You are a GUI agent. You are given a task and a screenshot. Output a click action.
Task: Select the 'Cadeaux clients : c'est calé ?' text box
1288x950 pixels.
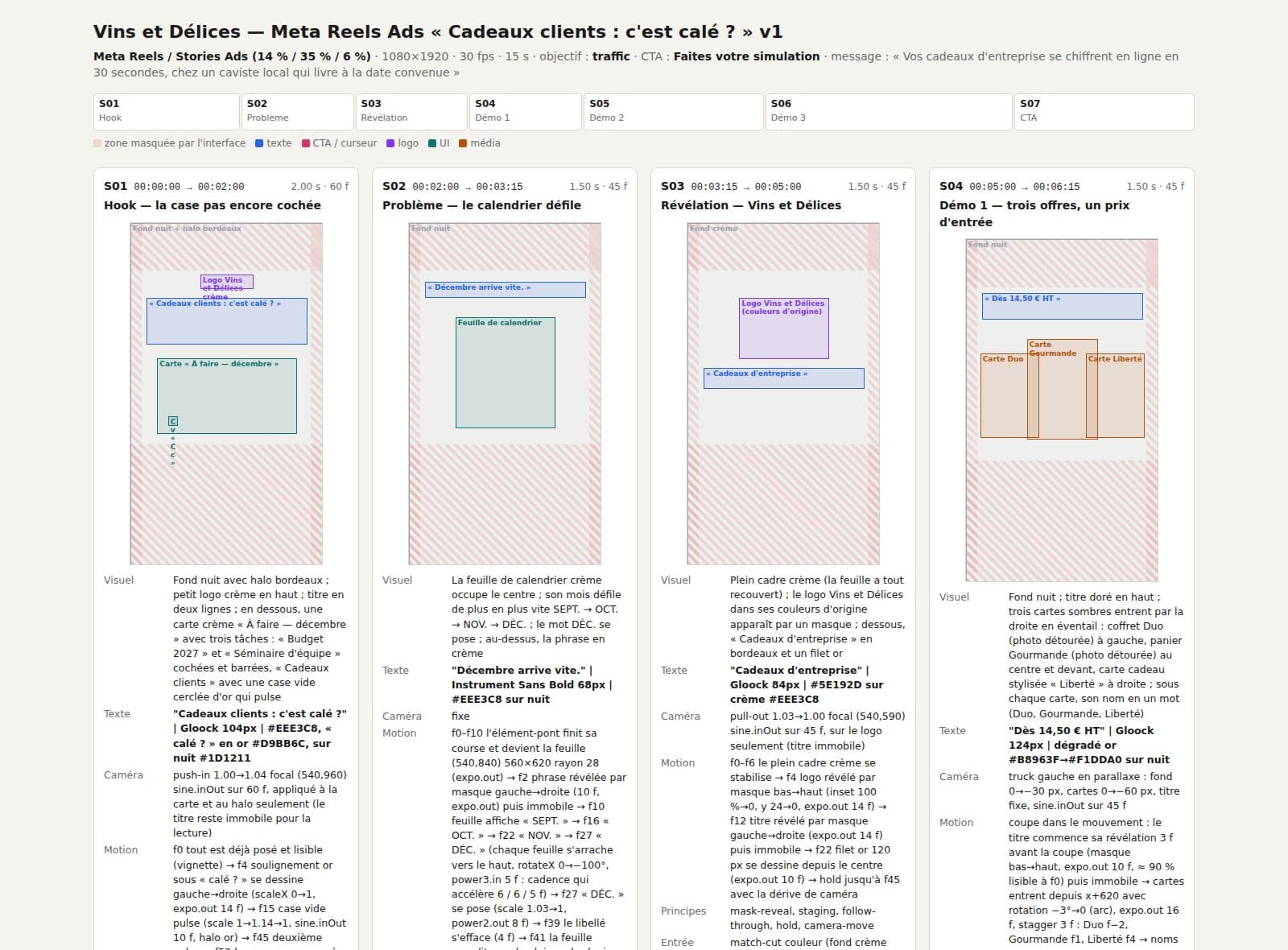coord(227,321)
